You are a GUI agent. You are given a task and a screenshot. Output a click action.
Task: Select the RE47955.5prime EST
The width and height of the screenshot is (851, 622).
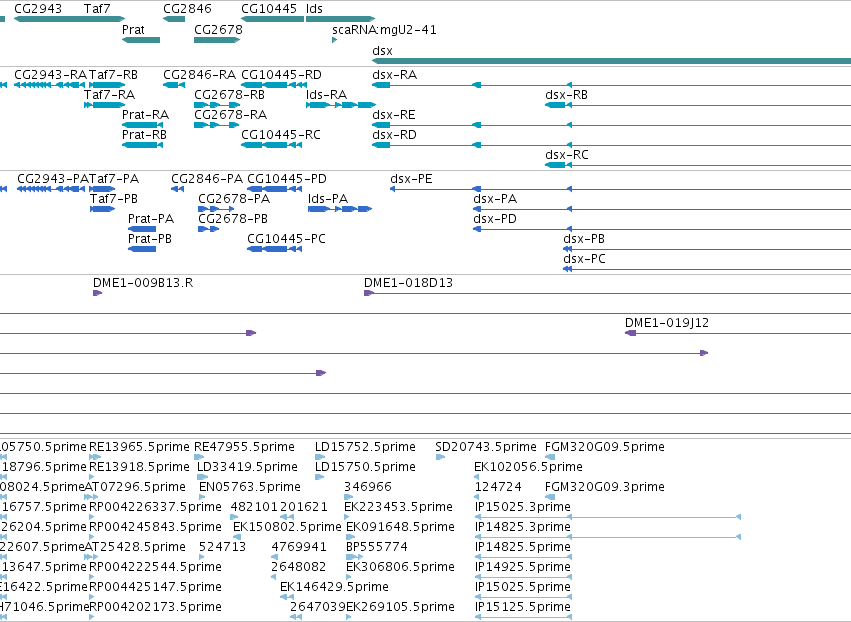[199, 457]
